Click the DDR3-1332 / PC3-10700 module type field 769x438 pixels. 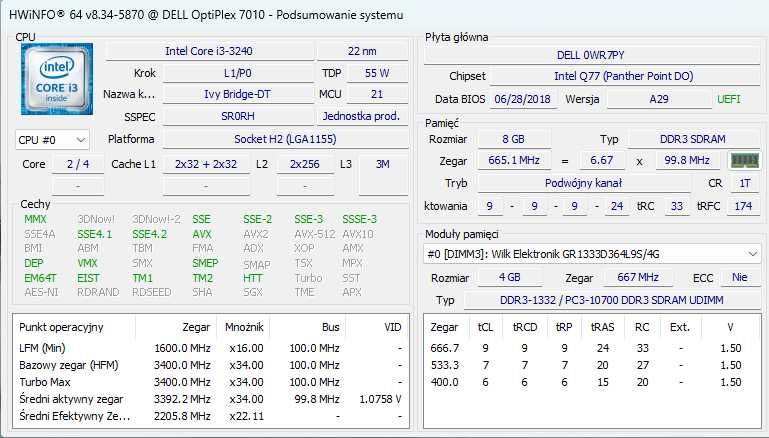608,300
